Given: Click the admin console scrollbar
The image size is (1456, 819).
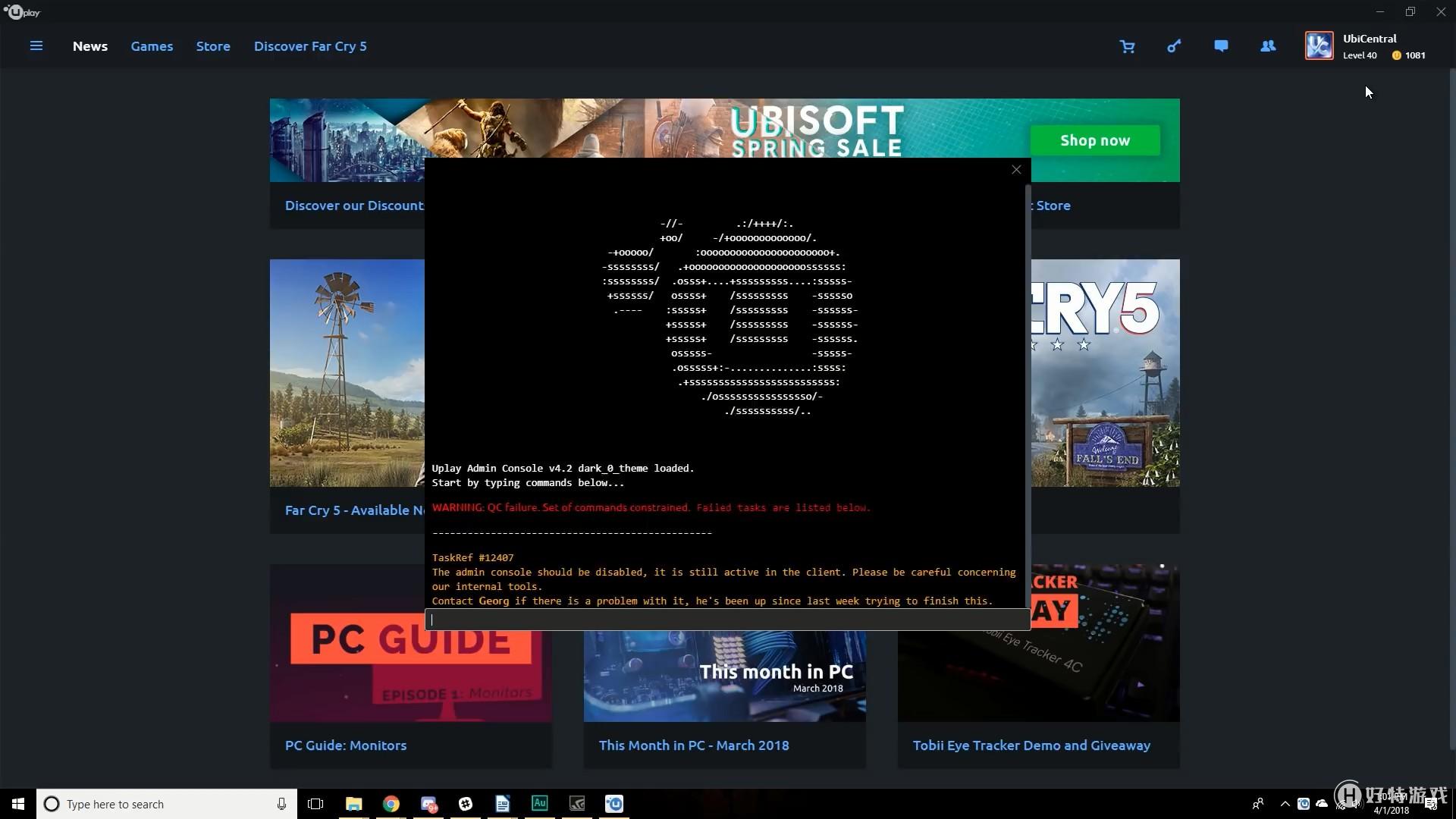Looking at the screenshot, I should pos(1028,394).
